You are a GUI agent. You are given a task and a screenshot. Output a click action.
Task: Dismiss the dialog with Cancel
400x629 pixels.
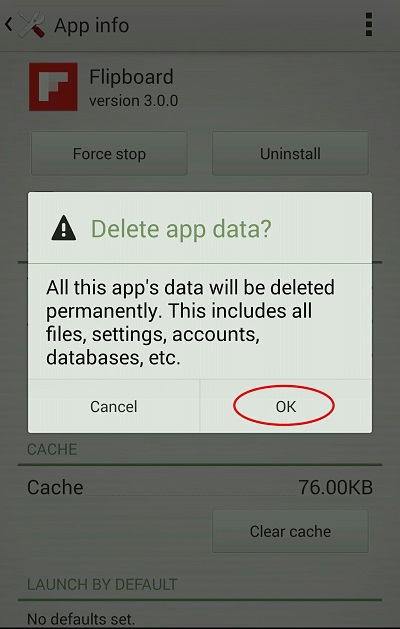pos(114,406)
